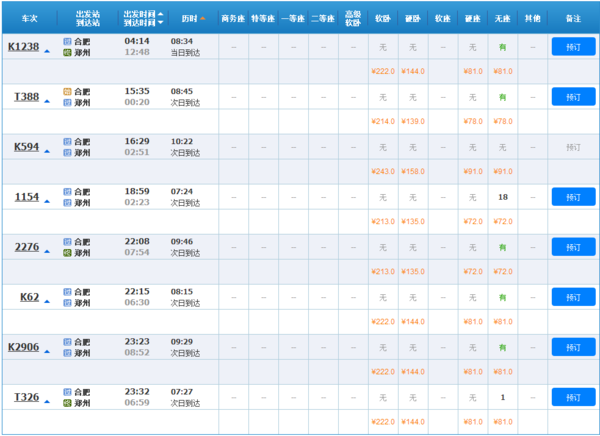This screenshot has height=436, width=600.
Task: Collapse the price row arrow for K62
Action: (47, 298)
